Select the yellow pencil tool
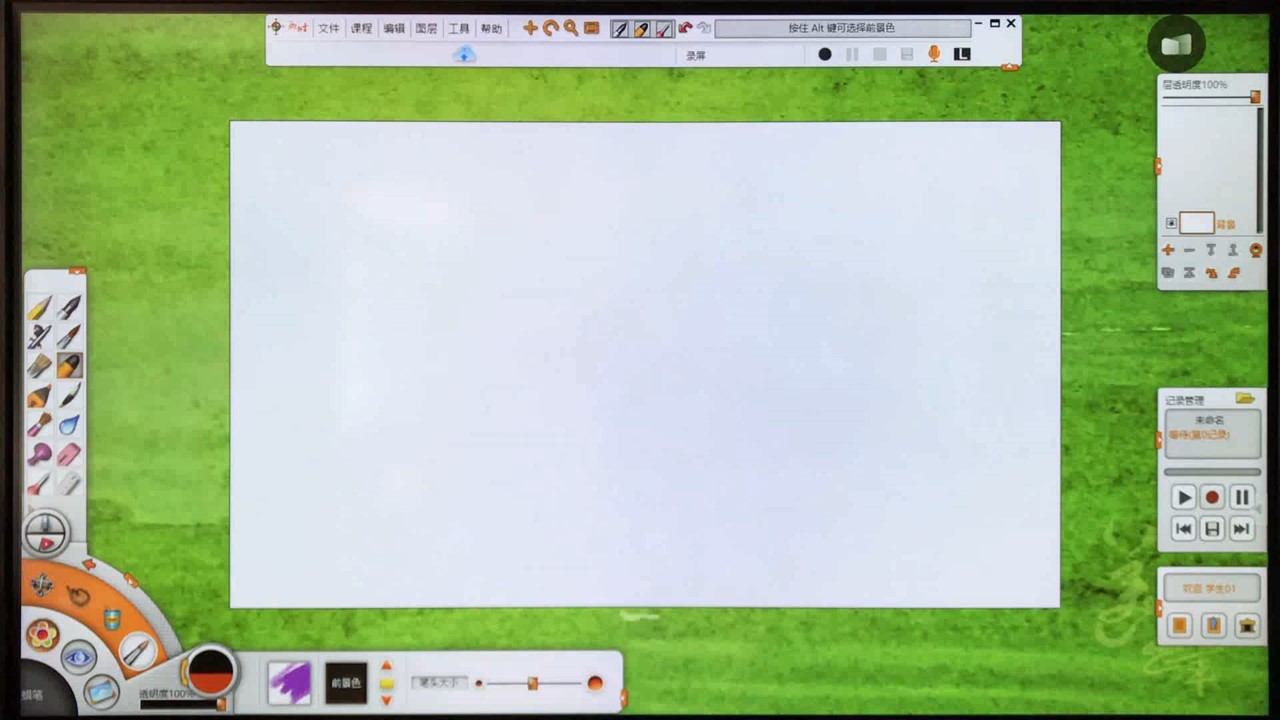This screenshot has width=1280, height=720. (39, 307)
